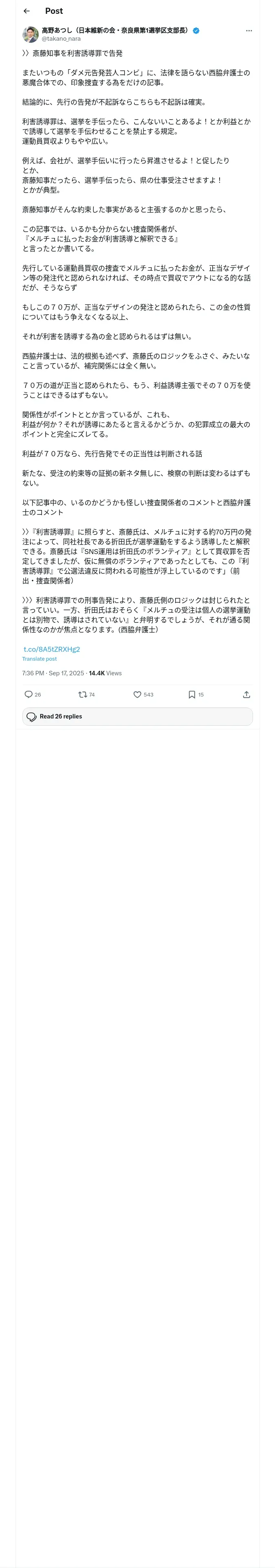The height and width of the screenshot is (1568, 275).
Task: Like the post with the heart icon
Action: 137,694
